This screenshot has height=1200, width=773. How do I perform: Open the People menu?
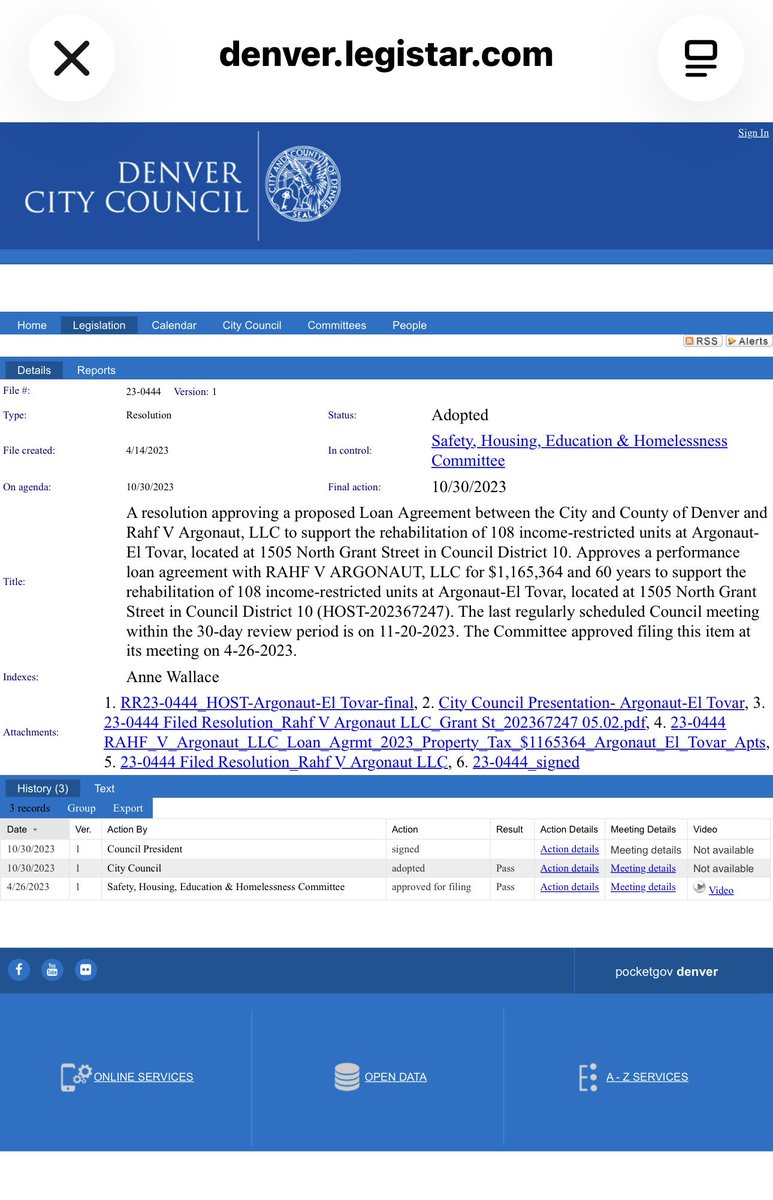[x=409, y=325]
